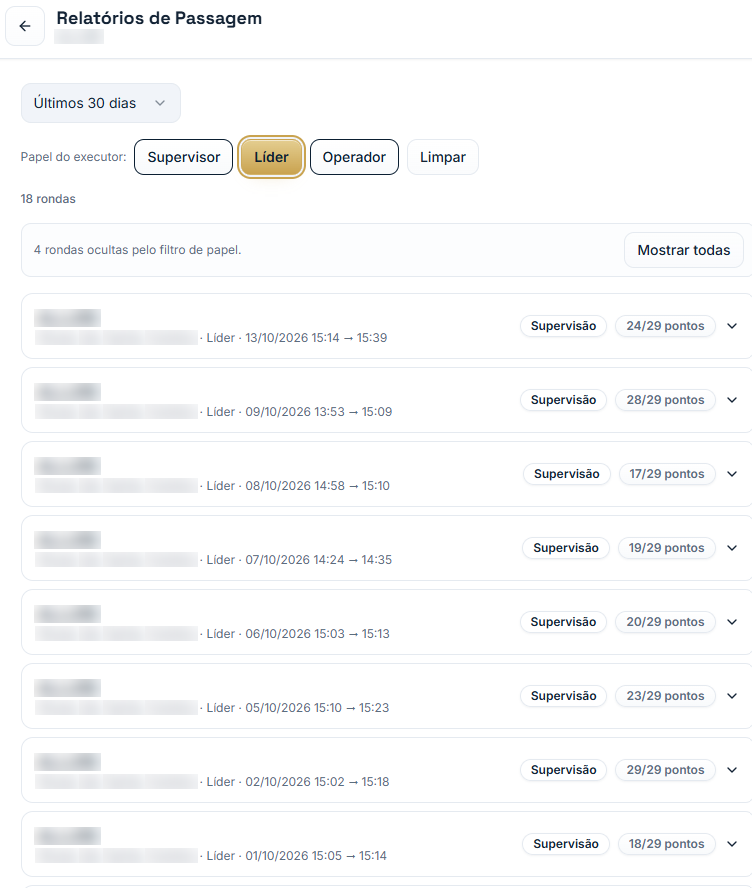Select Supervisão tag on 08/10/2026 round
The image size is (752, 888).
point(567,474)
